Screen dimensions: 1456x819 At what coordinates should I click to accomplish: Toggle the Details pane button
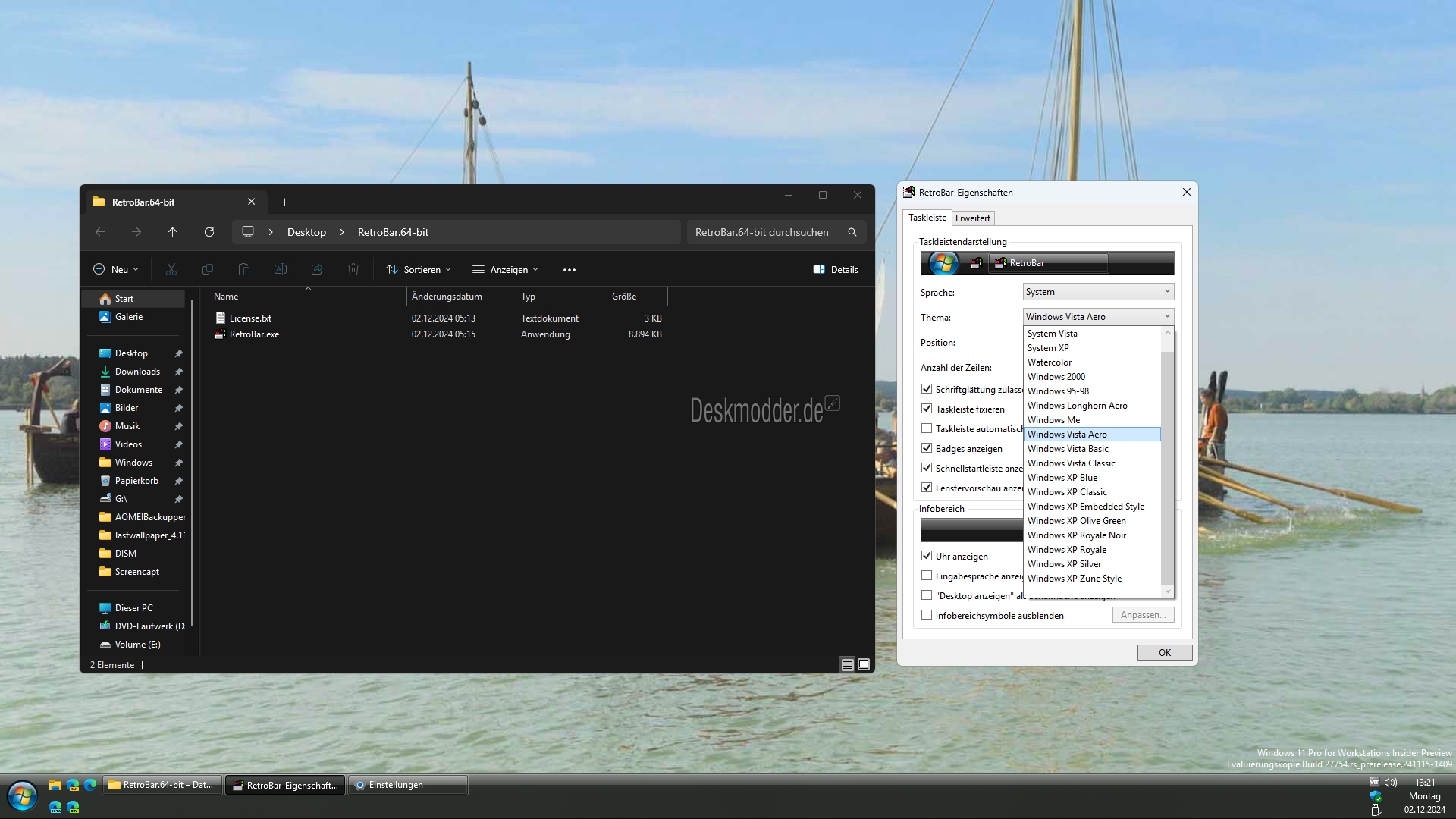(836, 269)
